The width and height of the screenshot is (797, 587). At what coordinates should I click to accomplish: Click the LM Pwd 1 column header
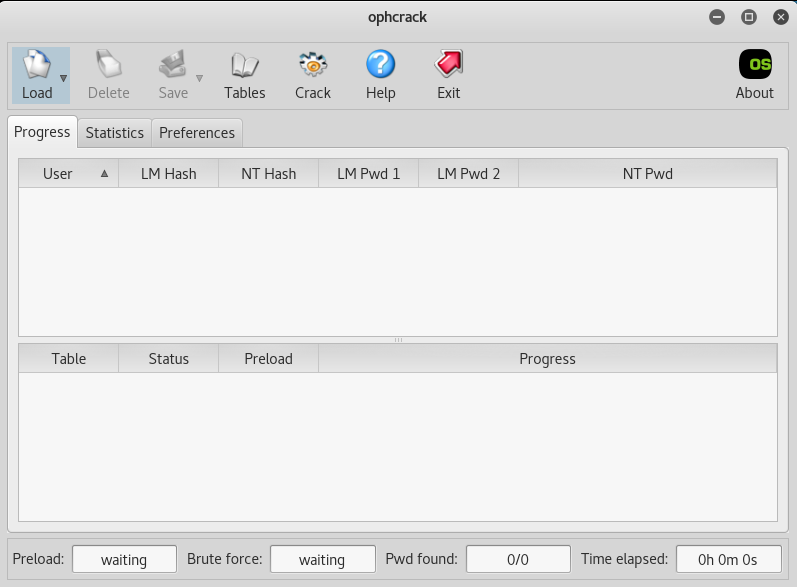[x=369, y=174]
